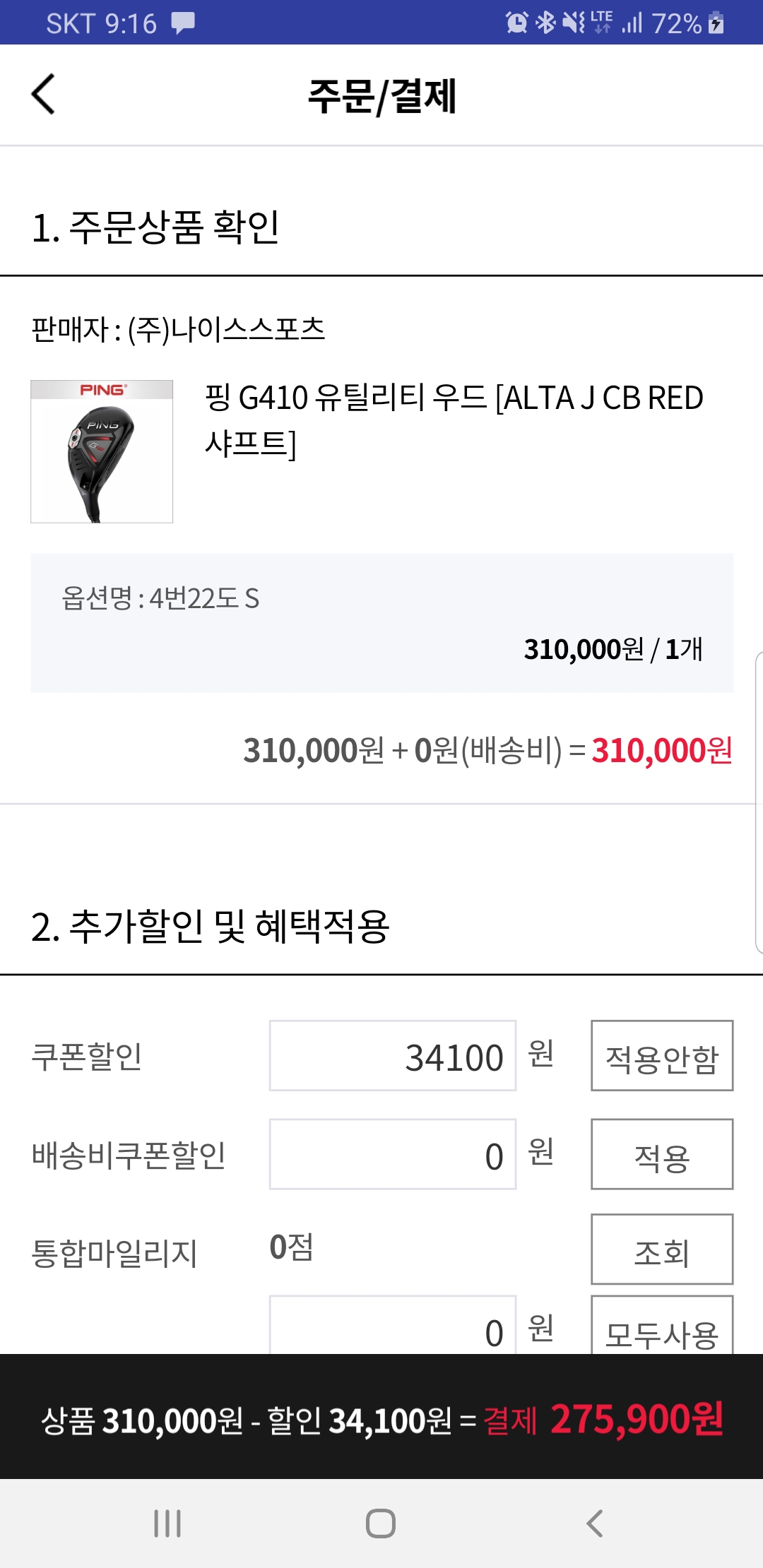Viewport: 763px width, 1568px height.
Task: Open the PING G410 product thumbnail
Action: [102, 452]
